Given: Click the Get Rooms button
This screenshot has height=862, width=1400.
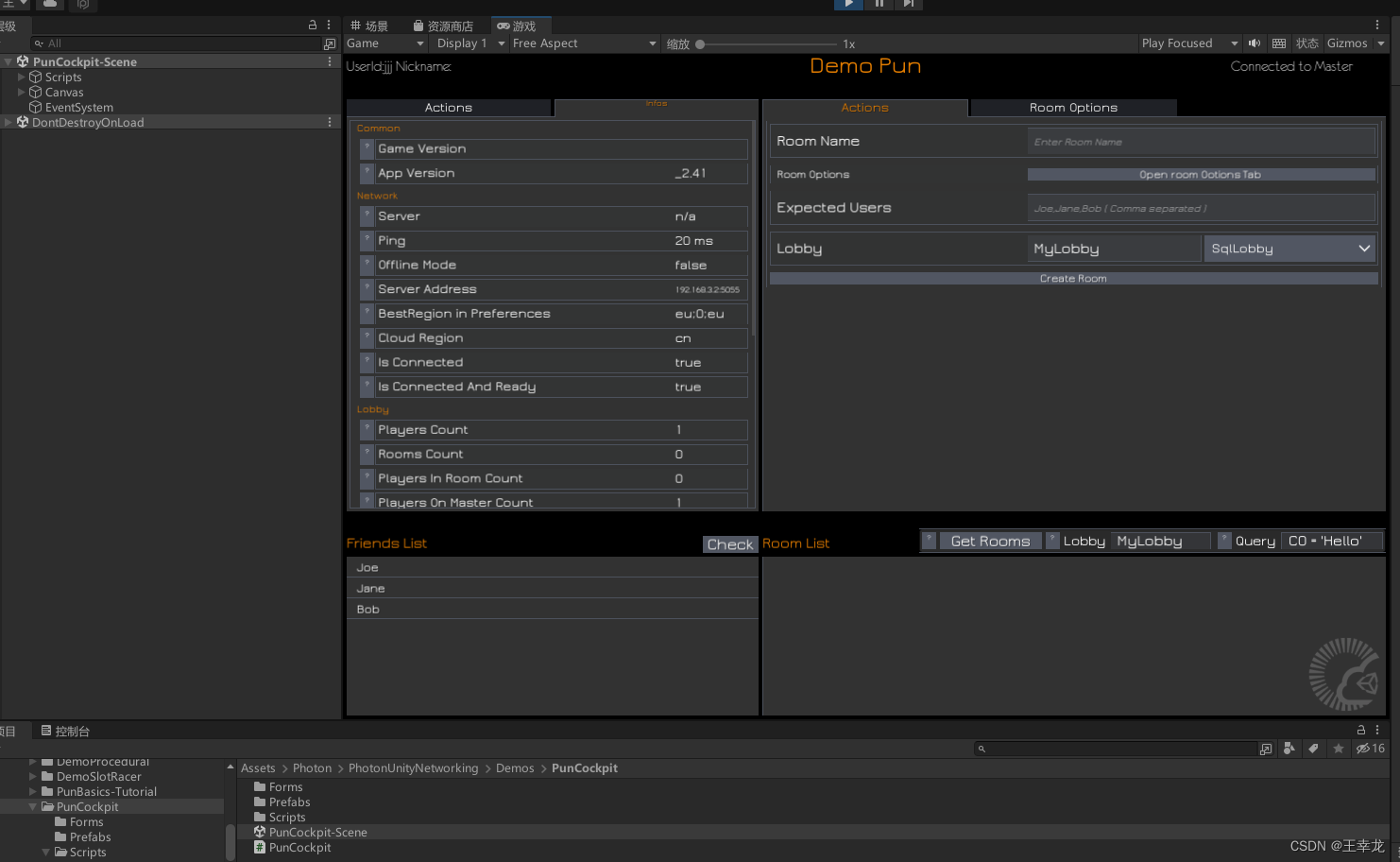Looking at the screenshot, I should pyautogui.click(x=990, y=541).
